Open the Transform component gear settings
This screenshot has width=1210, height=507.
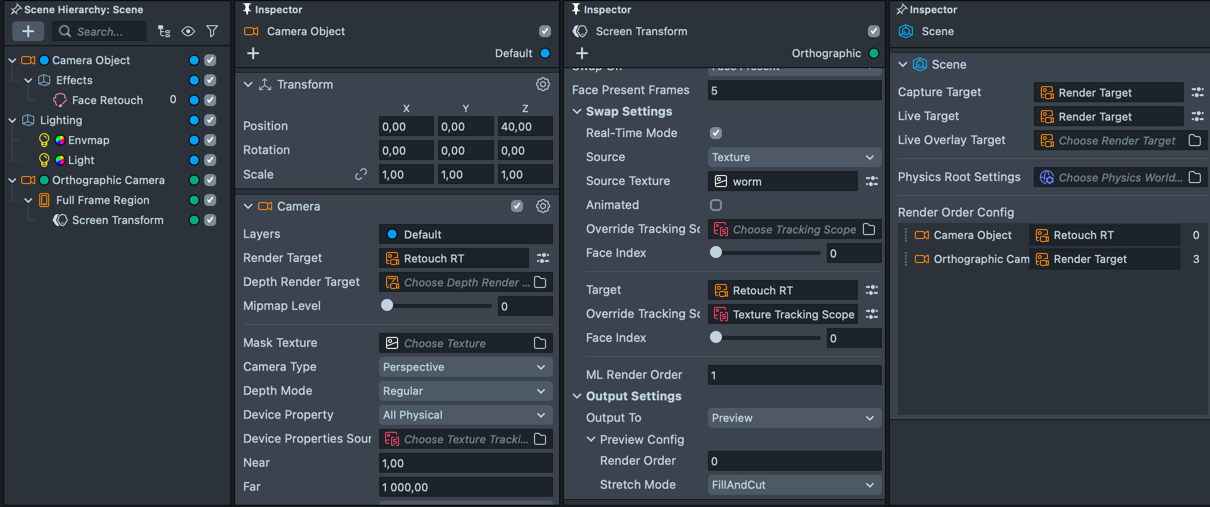543,85
